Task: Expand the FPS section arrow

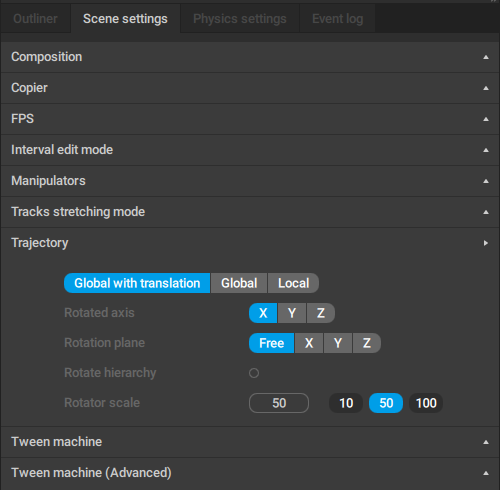Action: (486, 119)
